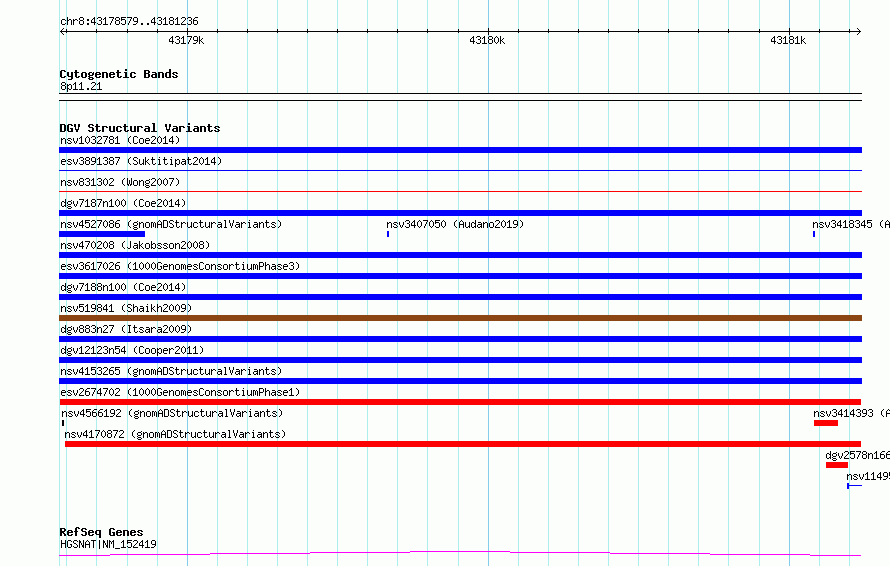Click the chr8:43178579..43181236 coordinates text
This screenshot has height=566, width=890.
[129, 21]
